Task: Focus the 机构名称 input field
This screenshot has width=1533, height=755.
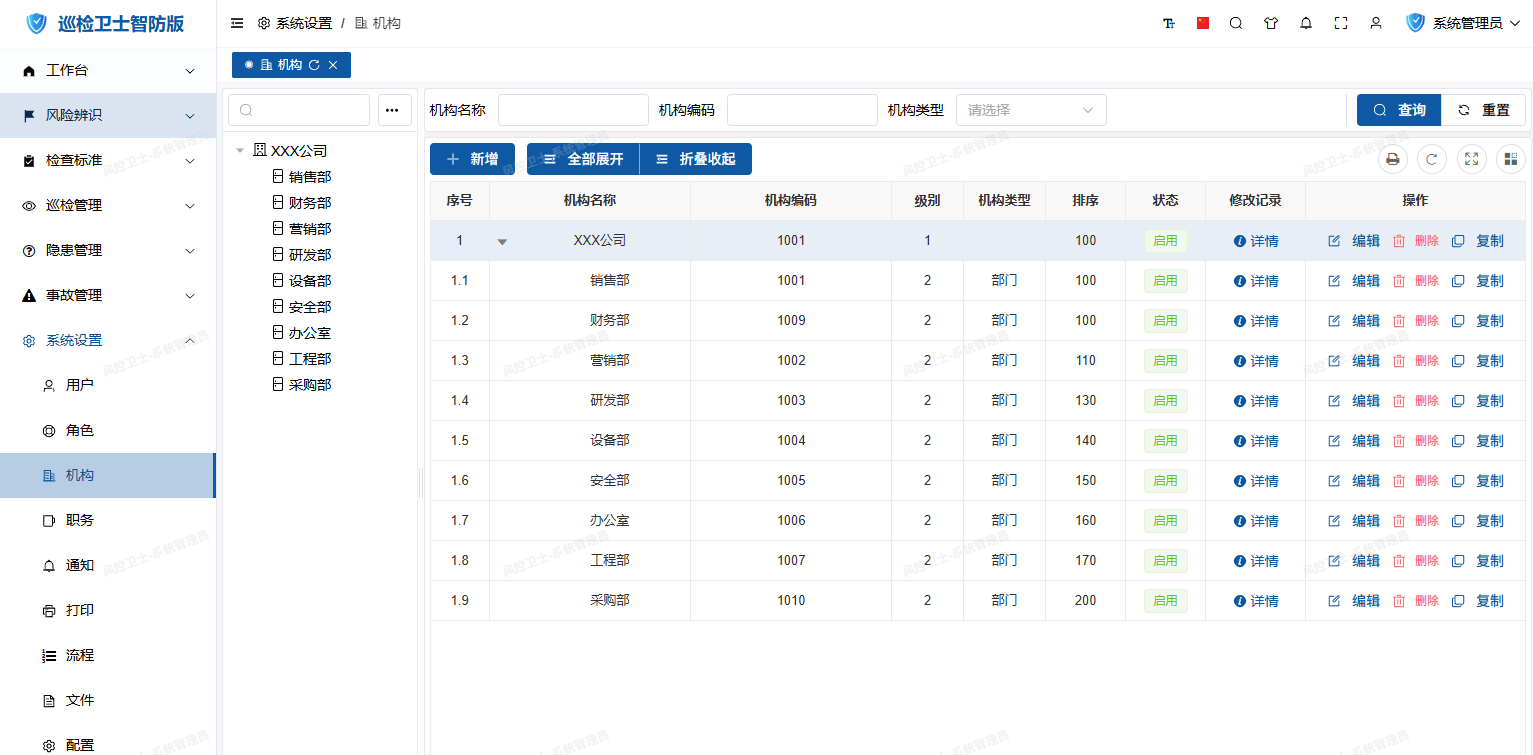Action: (573, 110)
